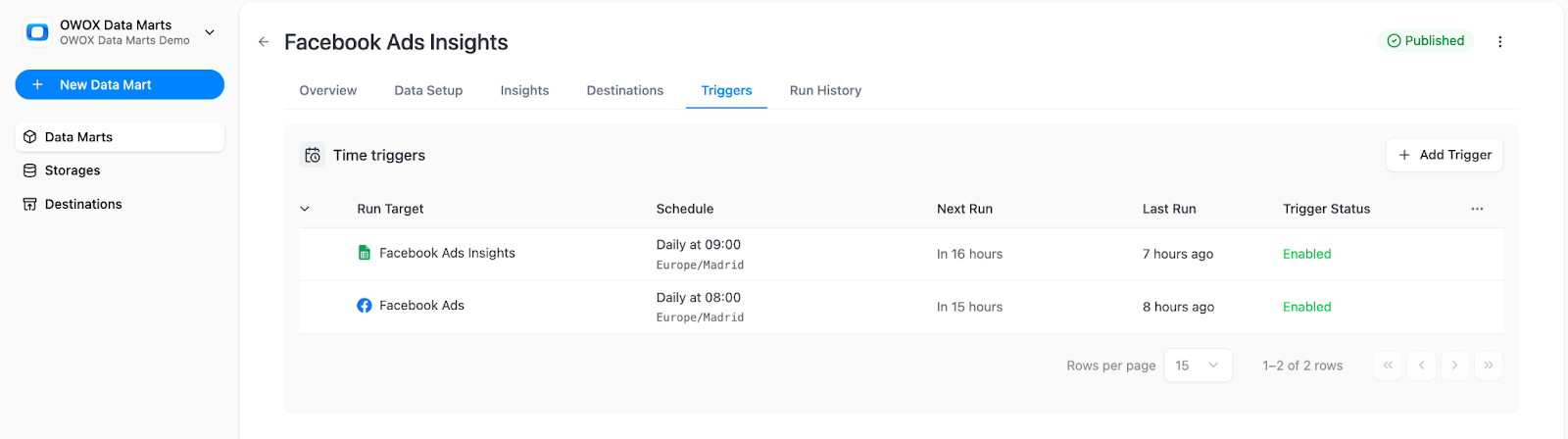This screenshot has height=439, width=1568.
Task: Switch to the Run History tab
Action: (x=825, y=90)
